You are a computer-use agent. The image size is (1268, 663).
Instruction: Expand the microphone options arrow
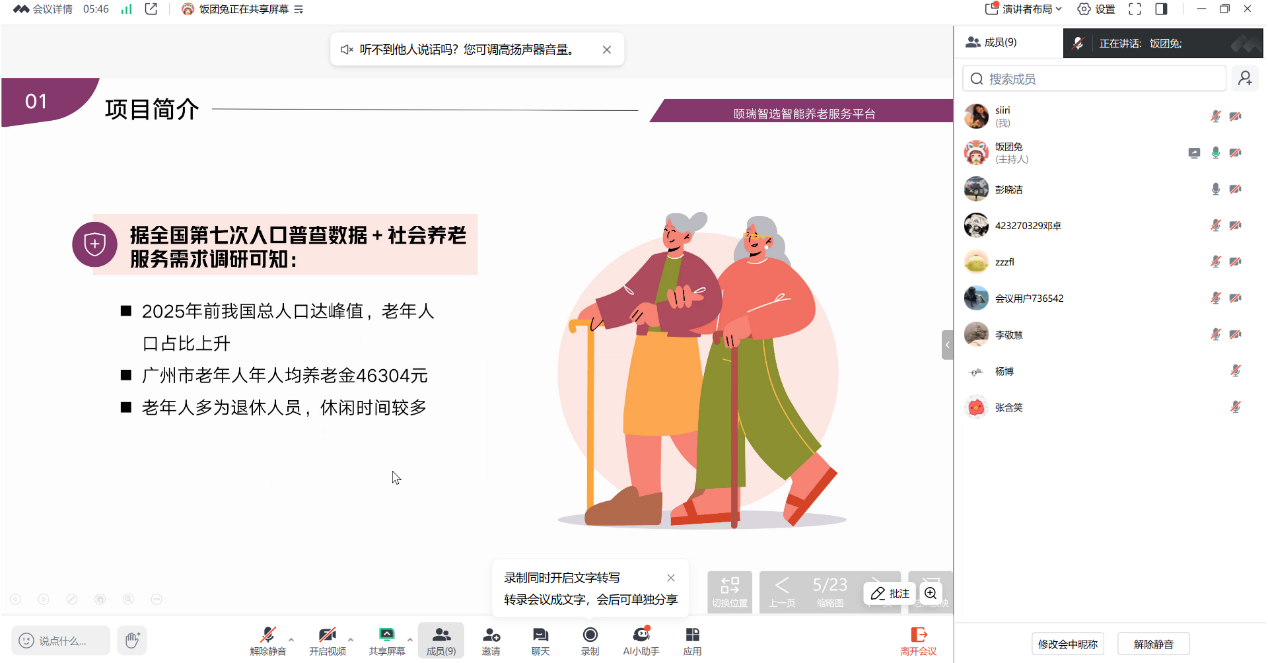tap(291, 639)
